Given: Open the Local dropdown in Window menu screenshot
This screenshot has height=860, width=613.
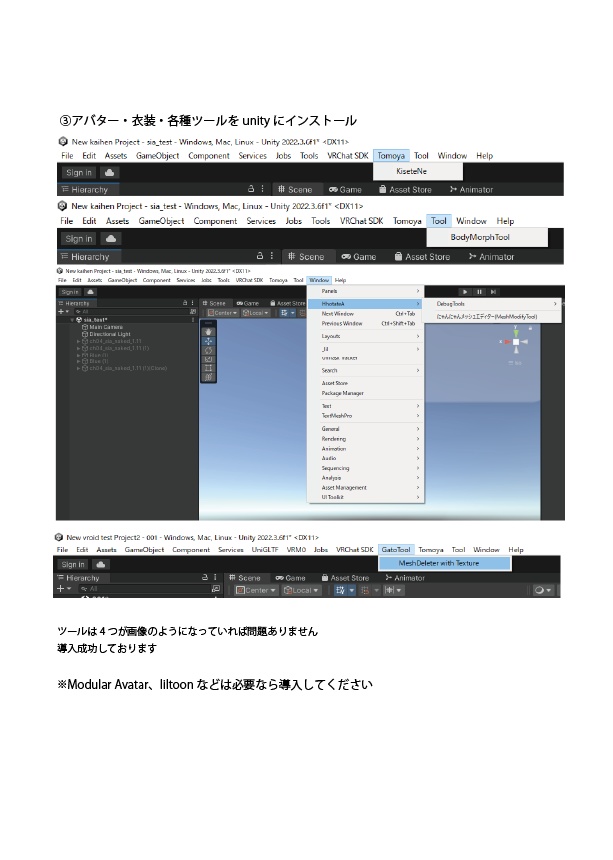Looking at the screenshot, I should (x=256, y=313).
